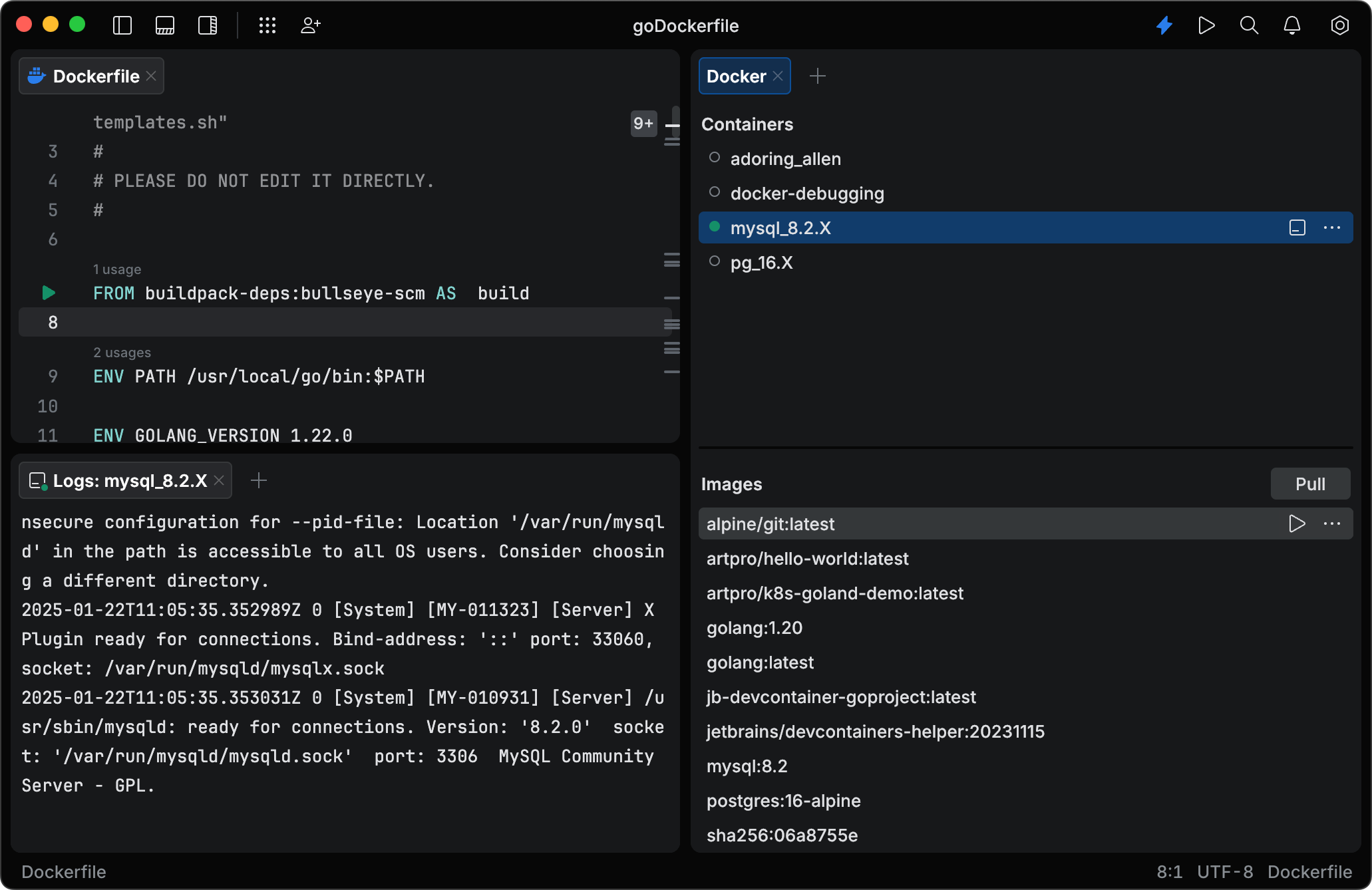Image resolution: width=1372 pixels, height=890 pixels.
Task: Toggle the right panel visibility
Action: 208,26
